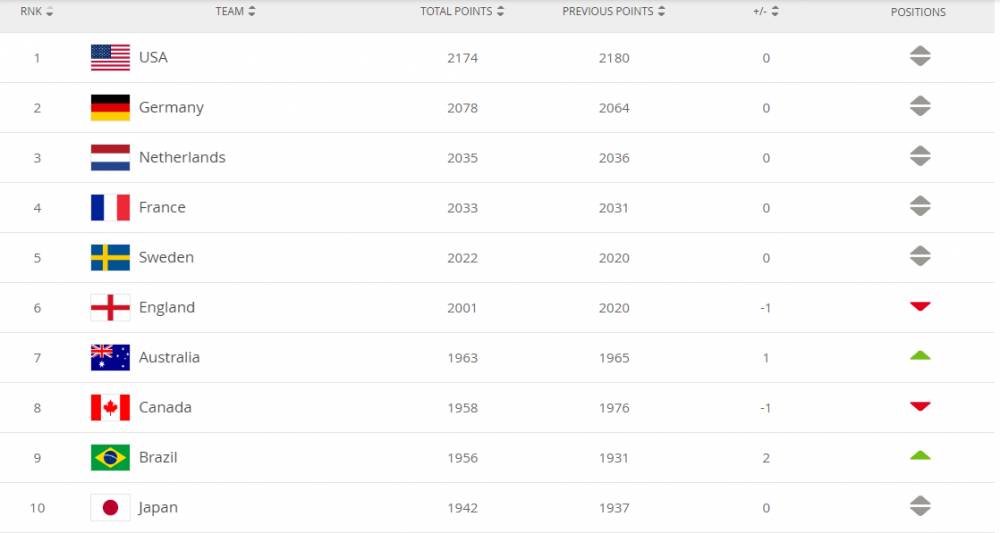Sort by TOTAL POINTS column
1000x533 pixels.
[x=462, y=11]
